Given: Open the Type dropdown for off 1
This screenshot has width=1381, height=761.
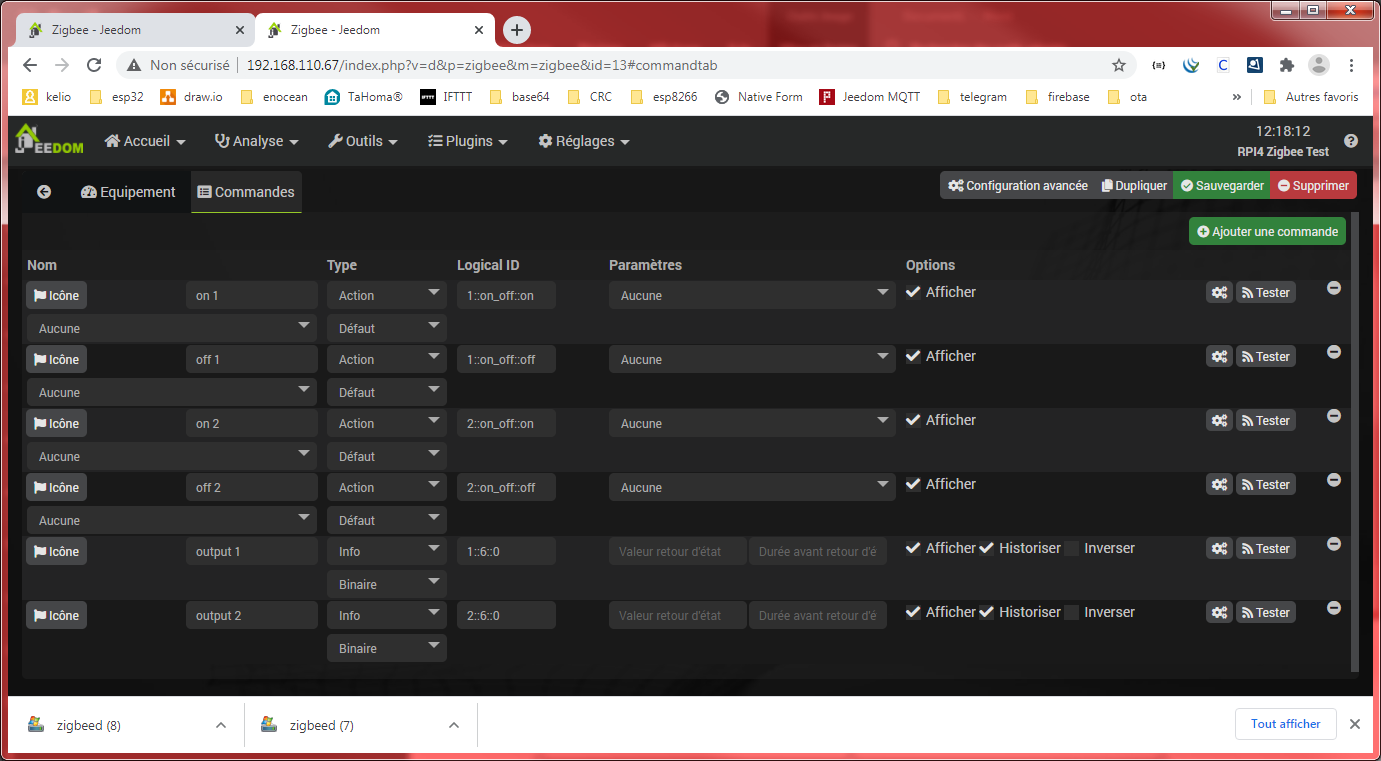Looking at the screenshot, I should pyautogui.click(x=387, y=359).
